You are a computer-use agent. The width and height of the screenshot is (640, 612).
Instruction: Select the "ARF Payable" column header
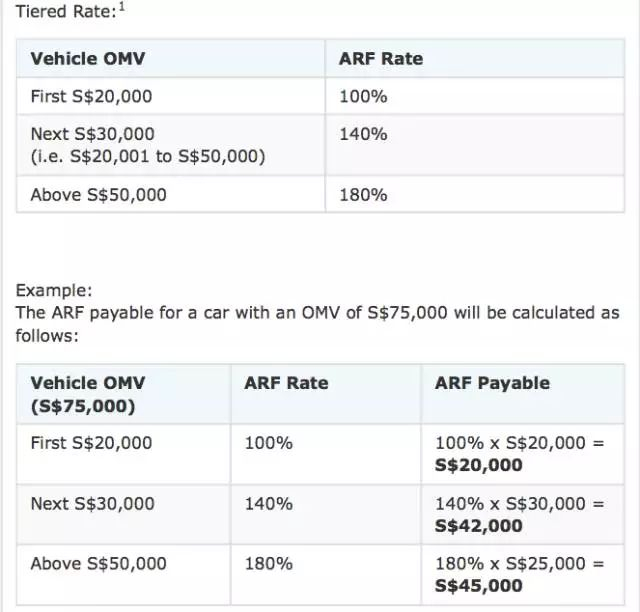tap(492, 383)
